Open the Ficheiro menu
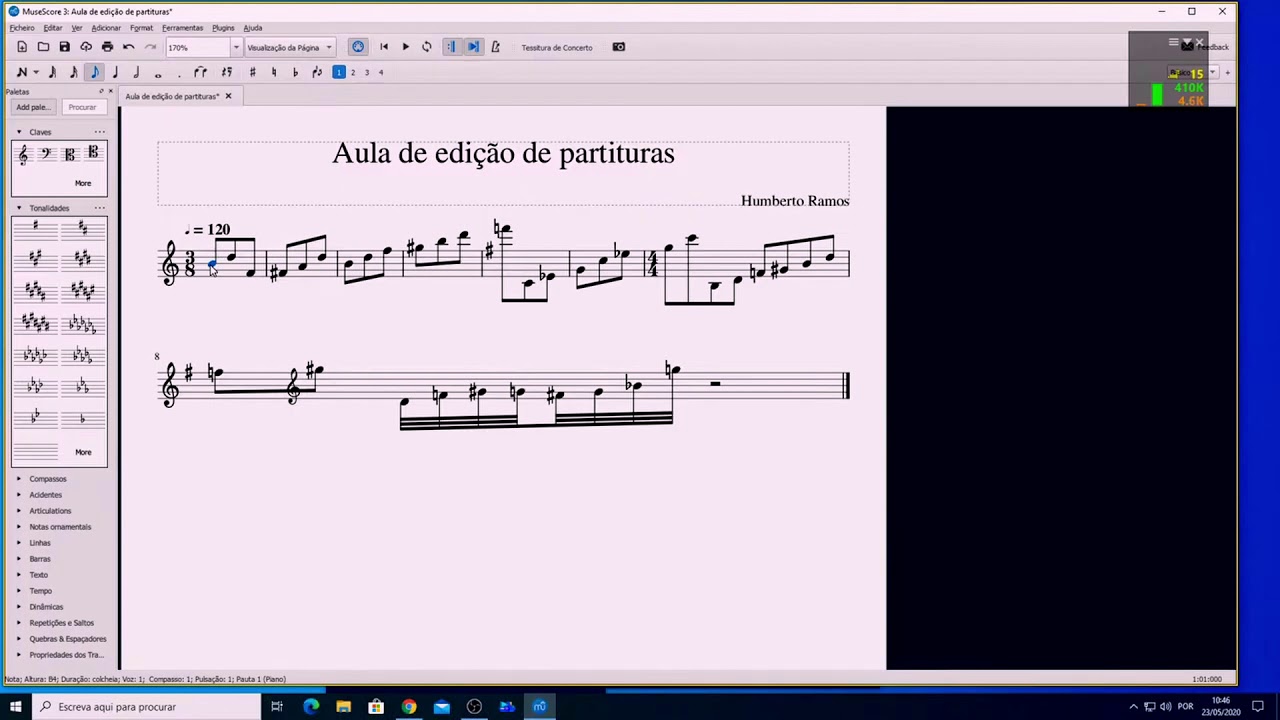Image resolution: width=1280 pixels, height=720 pixels. 22,28
